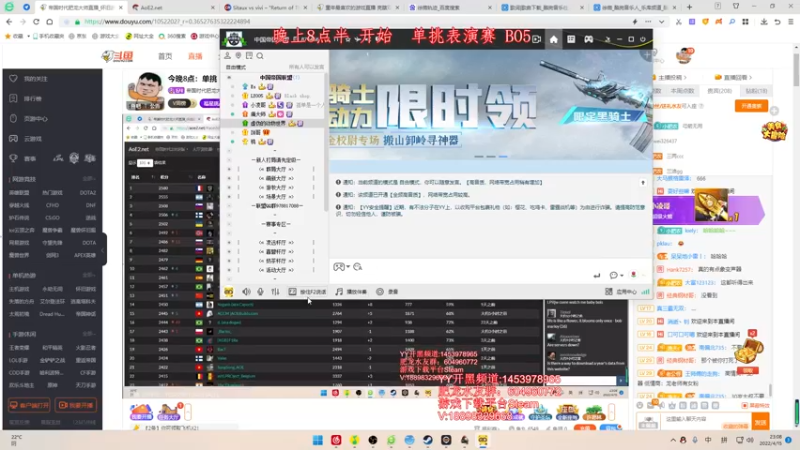This screenshot has height=450, width=800.
Task: Open 我的关注 in Douyu sidebar
Action: 36,79
